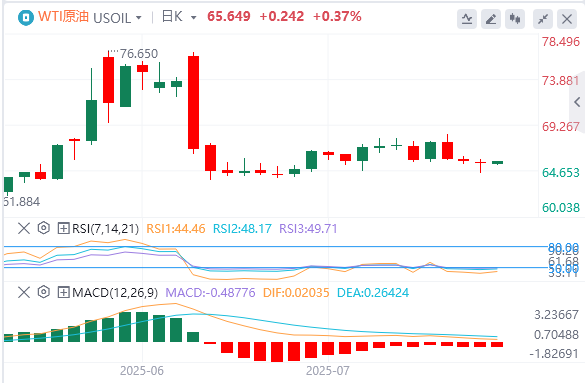Screen dimensions: 585x383
Task: Select the 日K period label
Action: point(172,17)
